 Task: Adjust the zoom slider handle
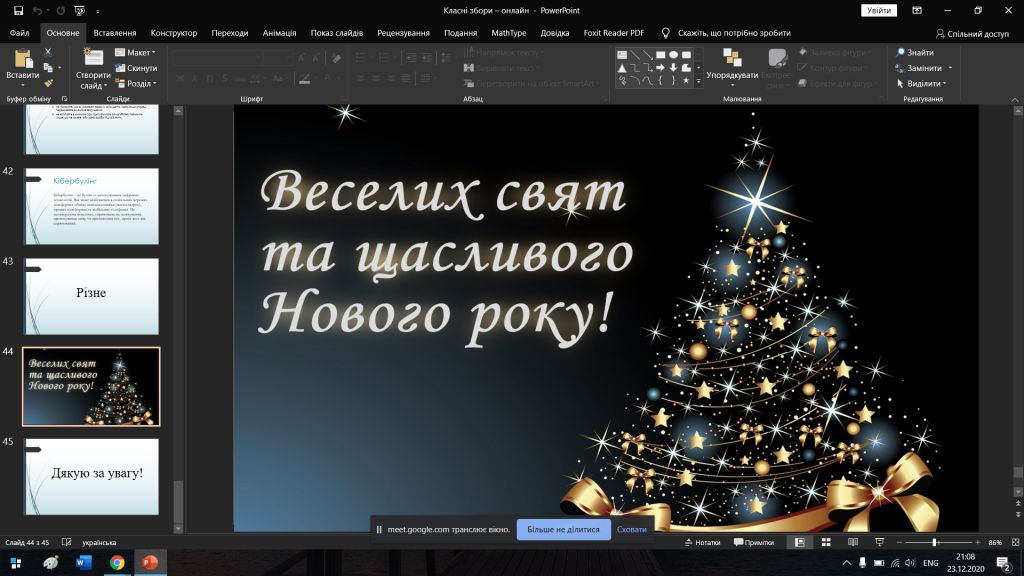pyautogui.click(x=935, y=543)
